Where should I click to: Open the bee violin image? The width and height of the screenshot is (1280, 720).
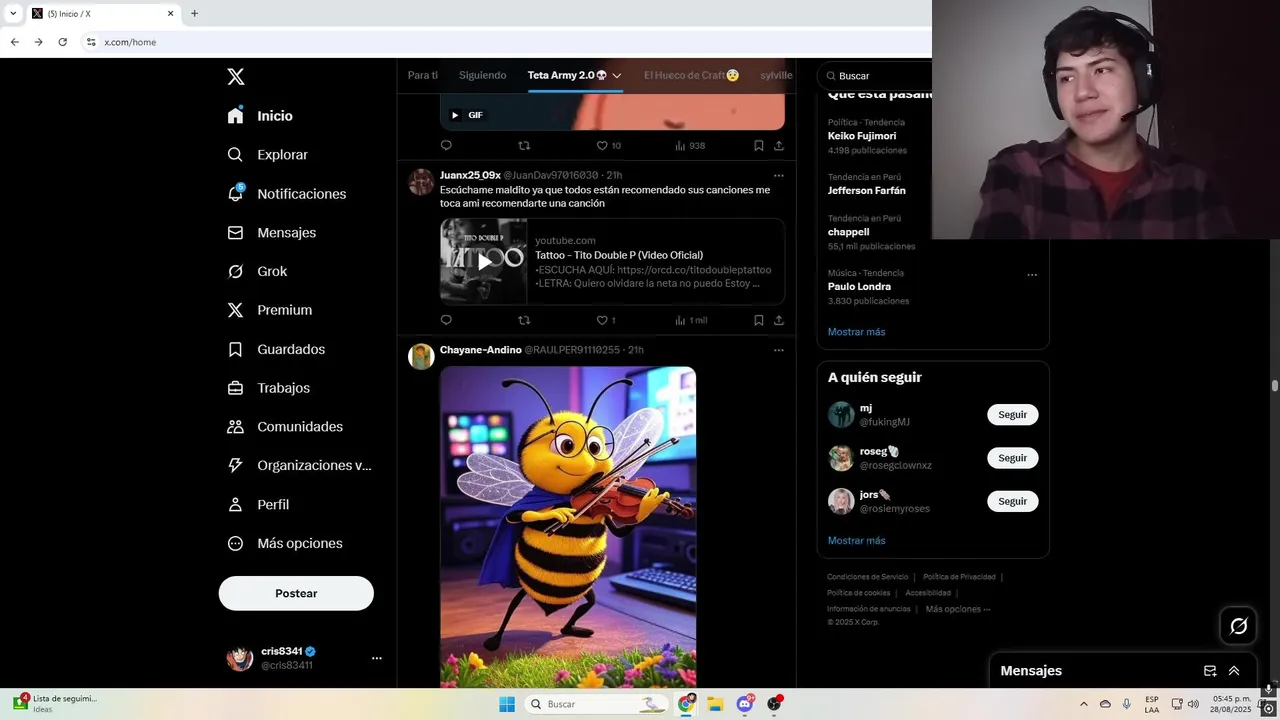[x=568, y=526]
